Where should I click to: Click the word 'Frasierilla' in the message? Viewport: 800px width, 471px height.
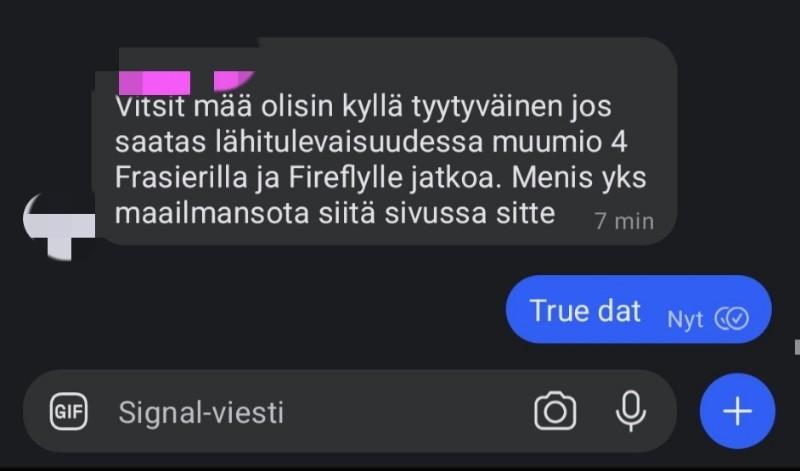[181, 178]
